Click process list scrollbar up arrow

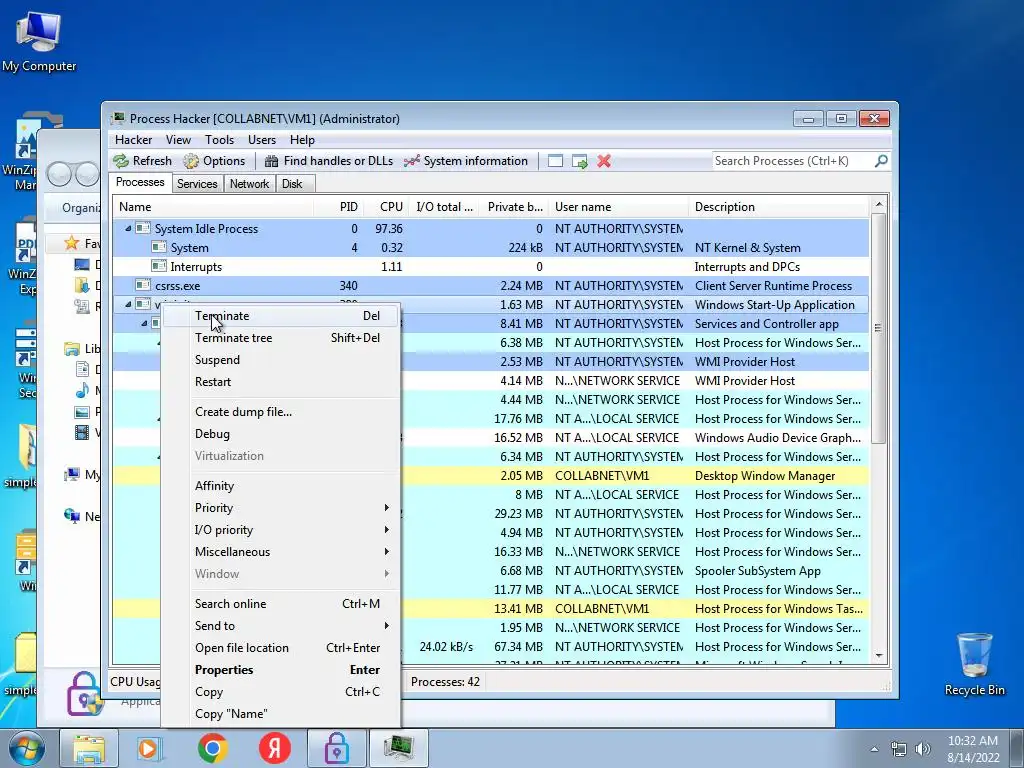(879, 205)
